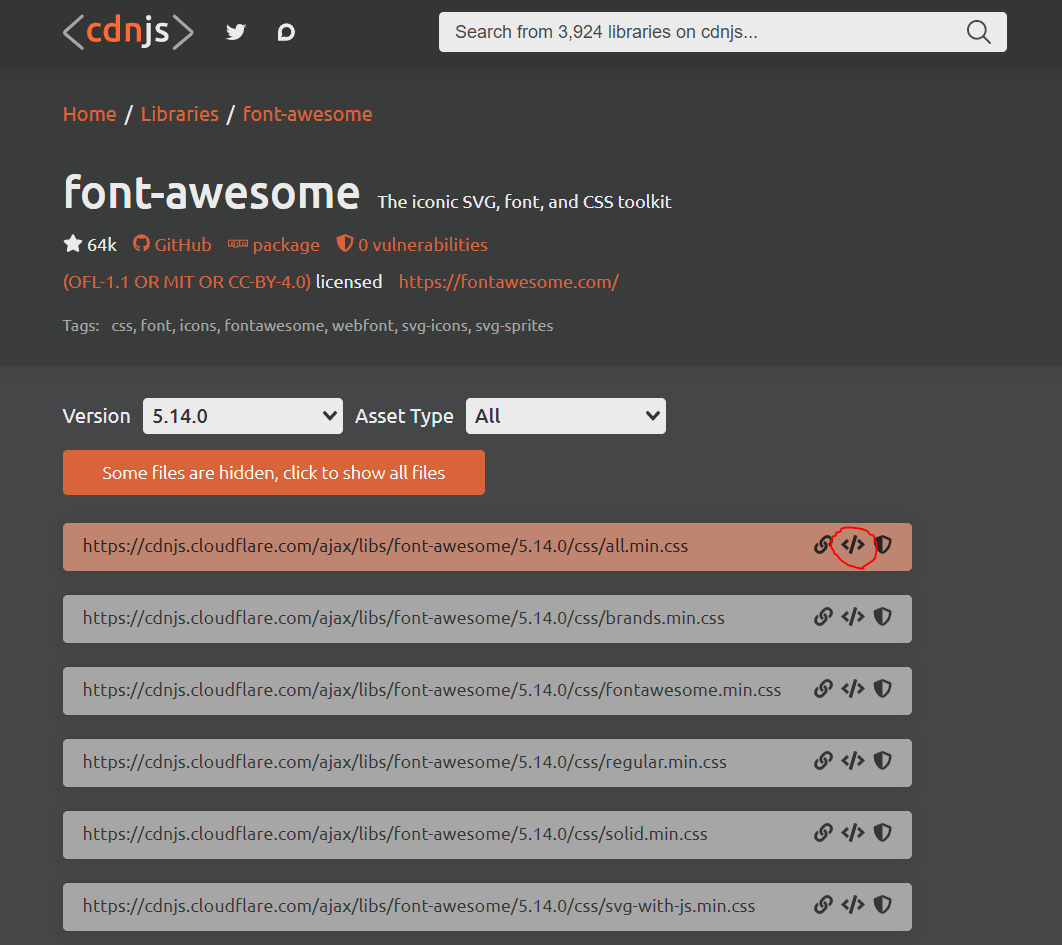This screenshot has height=945, width=1062.
Task: Click the Tags line text
Action: tap(307, 326)
